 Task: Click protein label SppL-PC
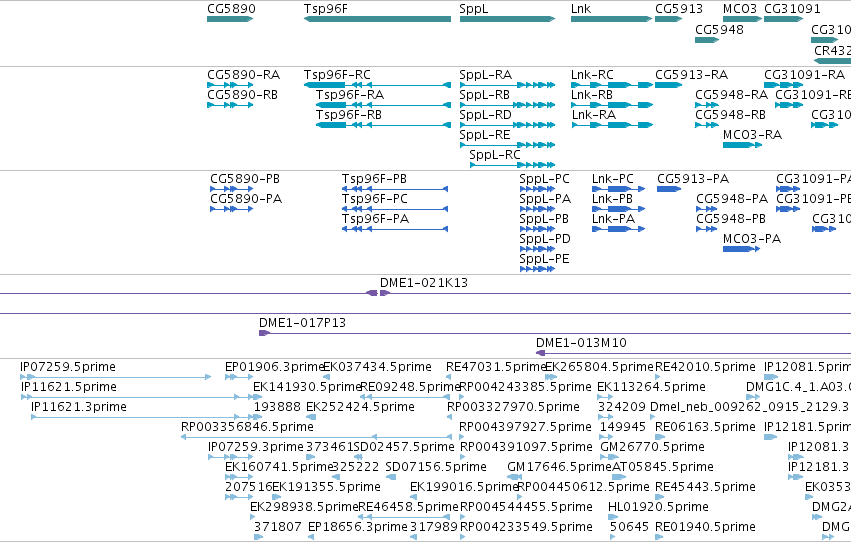[x=544, y=178]
